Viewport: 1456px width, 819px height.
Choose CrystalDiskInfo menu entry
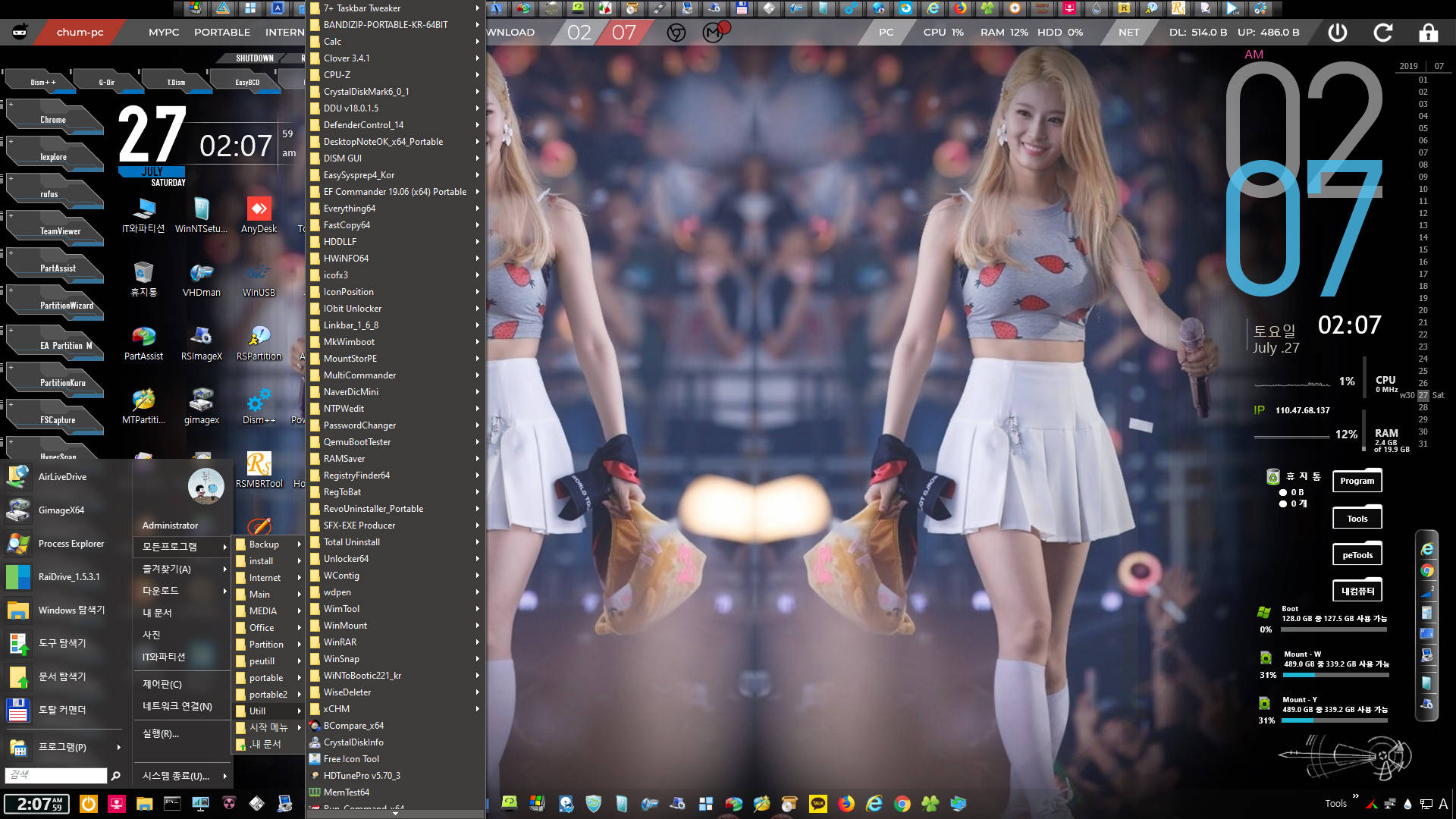(395, 742)
